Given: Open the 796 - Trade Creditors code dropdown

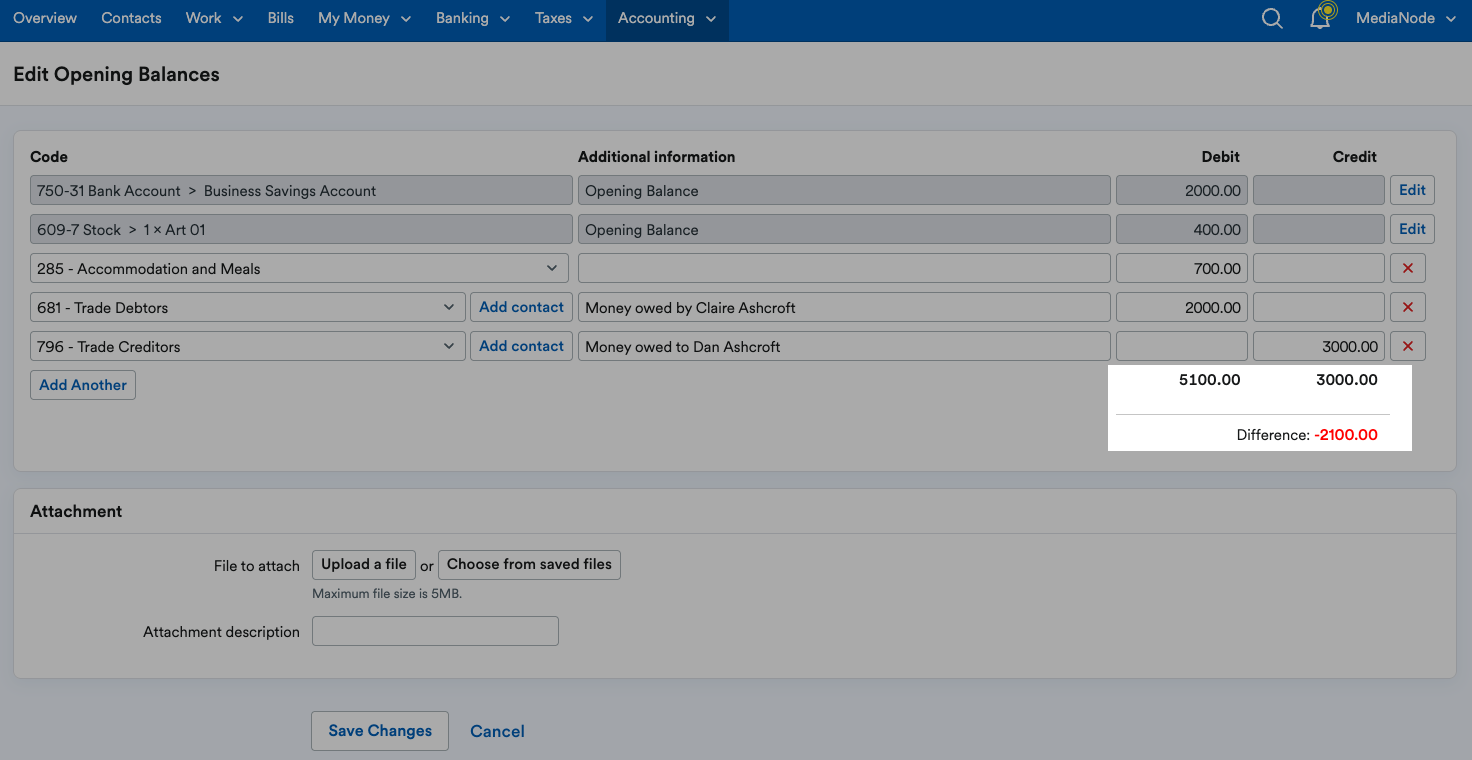Looking at the screenshot, I should coord(248,346).
